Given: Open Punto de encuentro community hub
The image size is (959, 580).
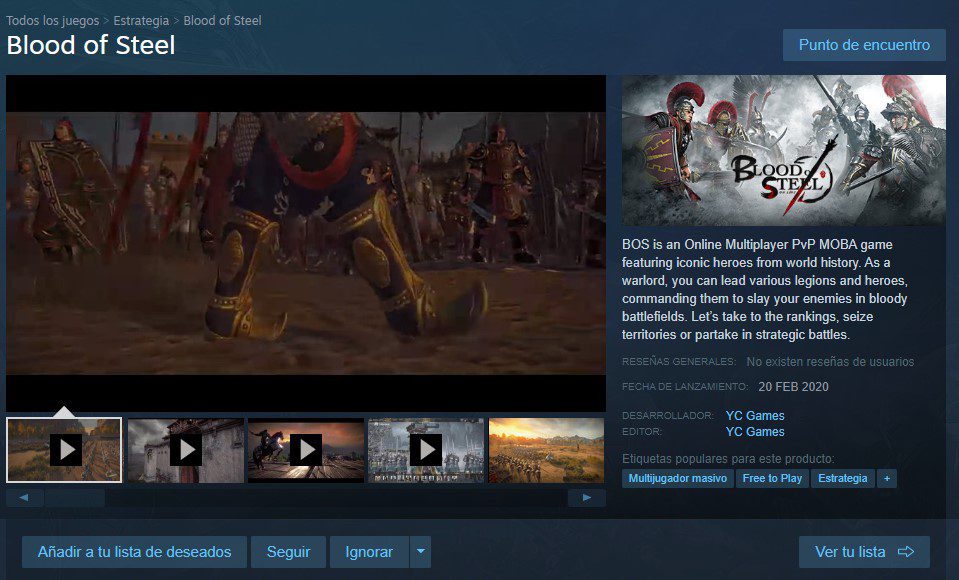Looking at the screenshot, I should (x=864, y=45).
